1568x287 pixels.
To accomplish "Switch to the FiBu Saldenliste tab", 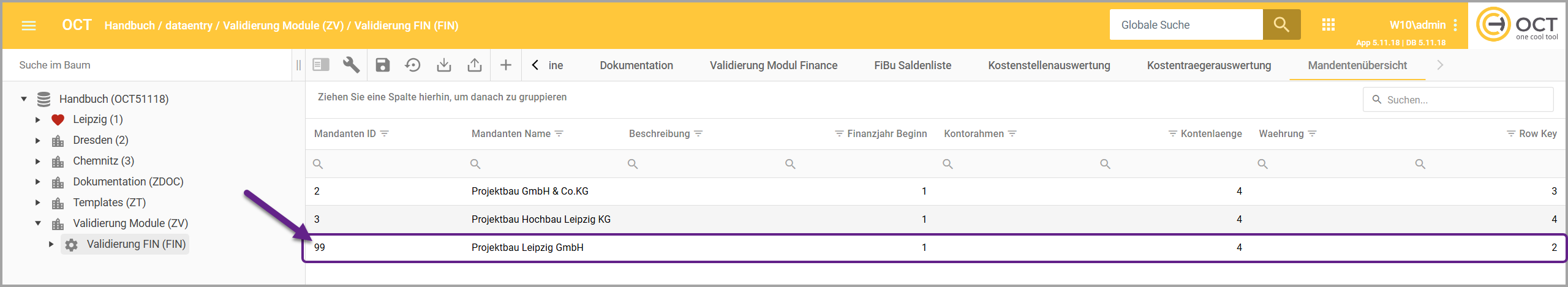I will (912, 65).
